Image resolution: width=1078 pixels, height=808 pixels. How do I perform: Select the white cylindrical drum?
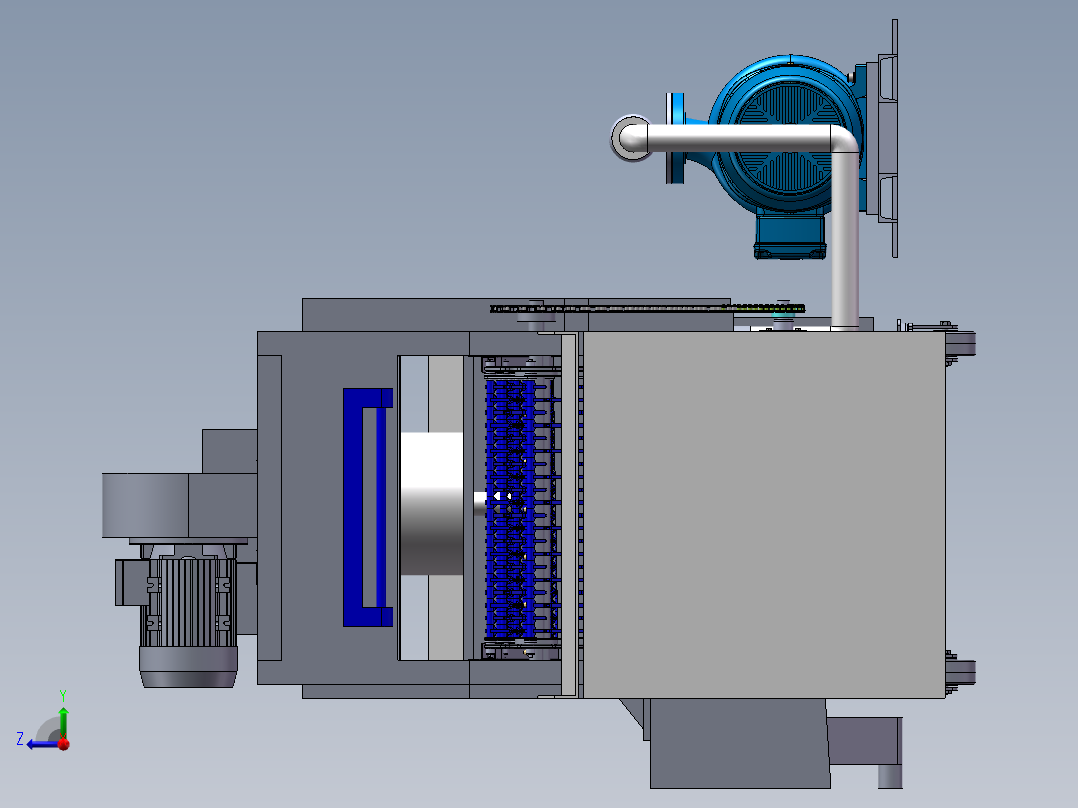point(432,503)
